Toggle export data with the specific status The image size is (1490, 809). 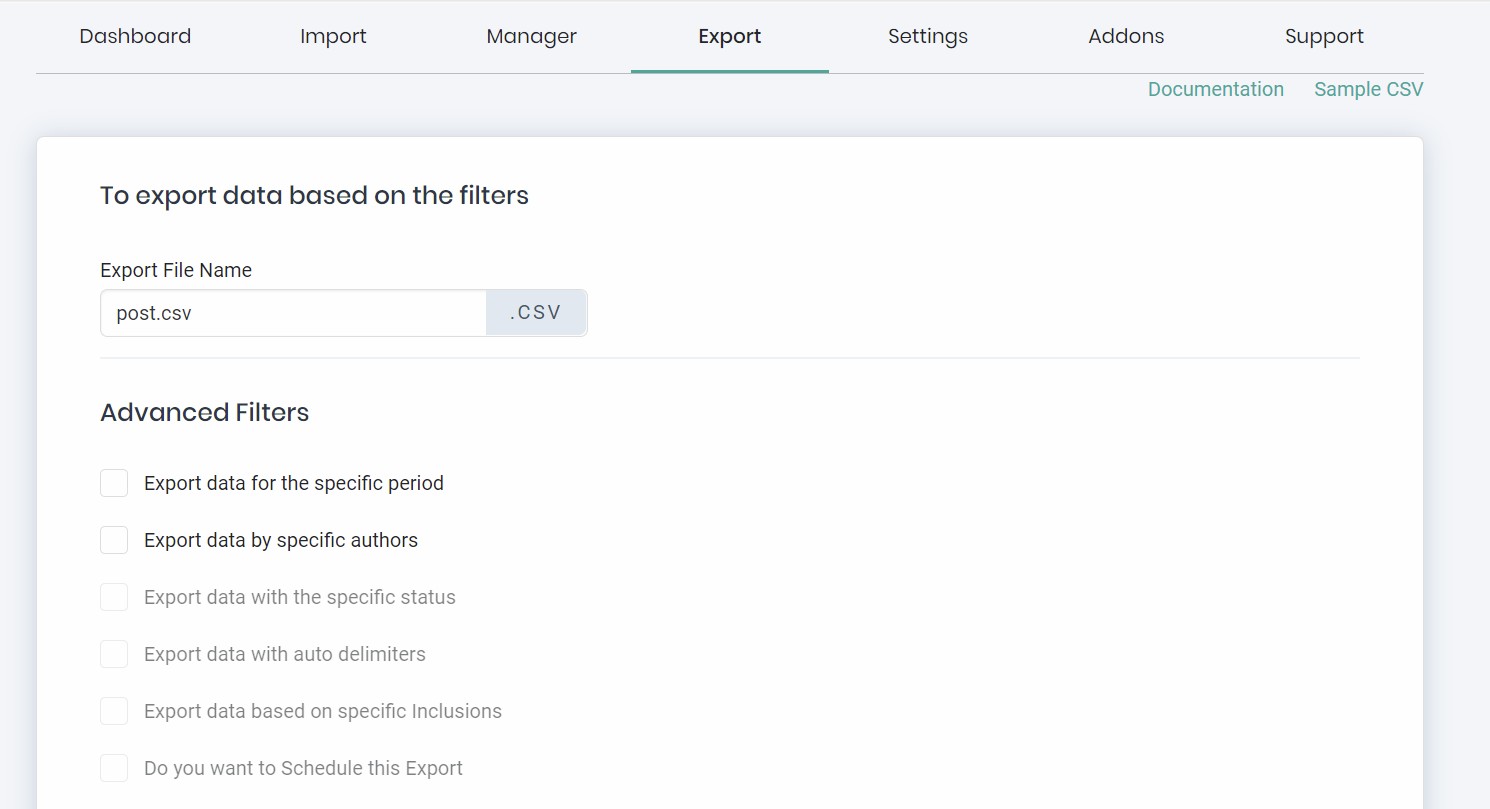click(114, 597)
